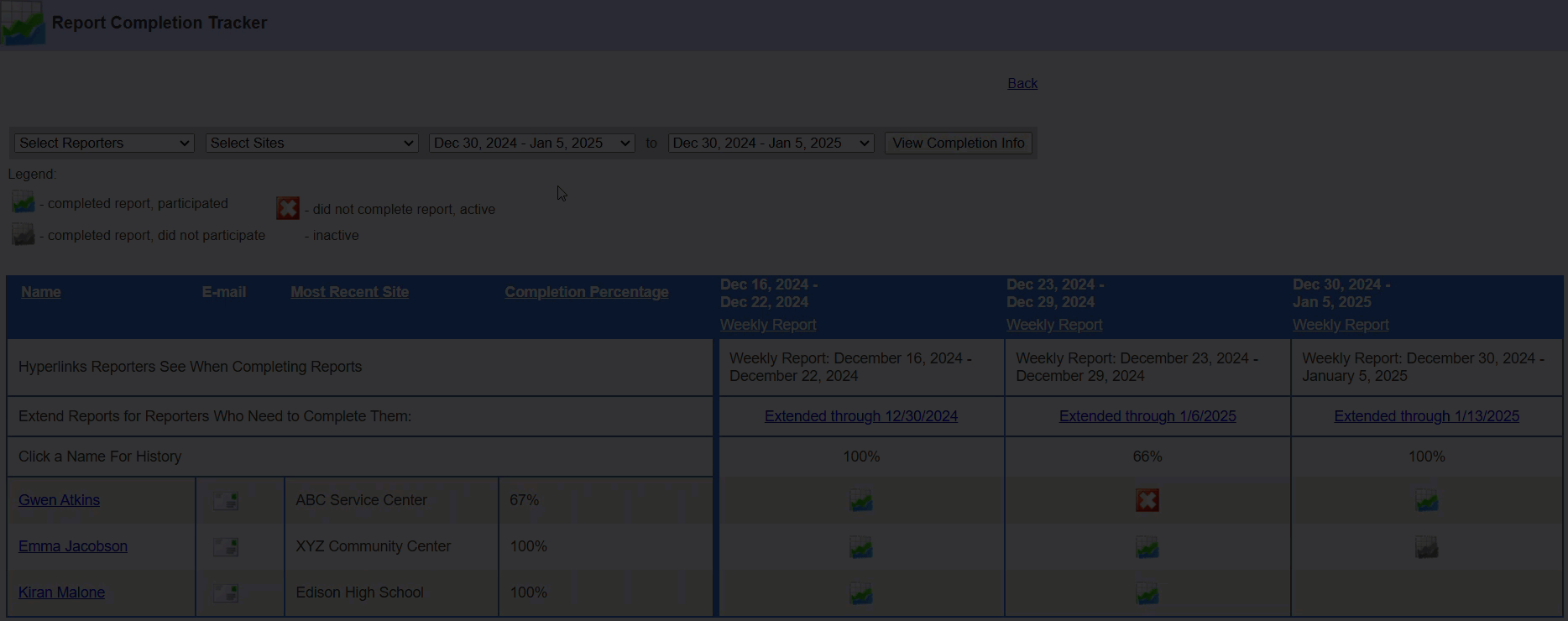The width and height of the screenshot is (1568, 621).
Task: Sort table by Name column header
Action: coord(41,292)
